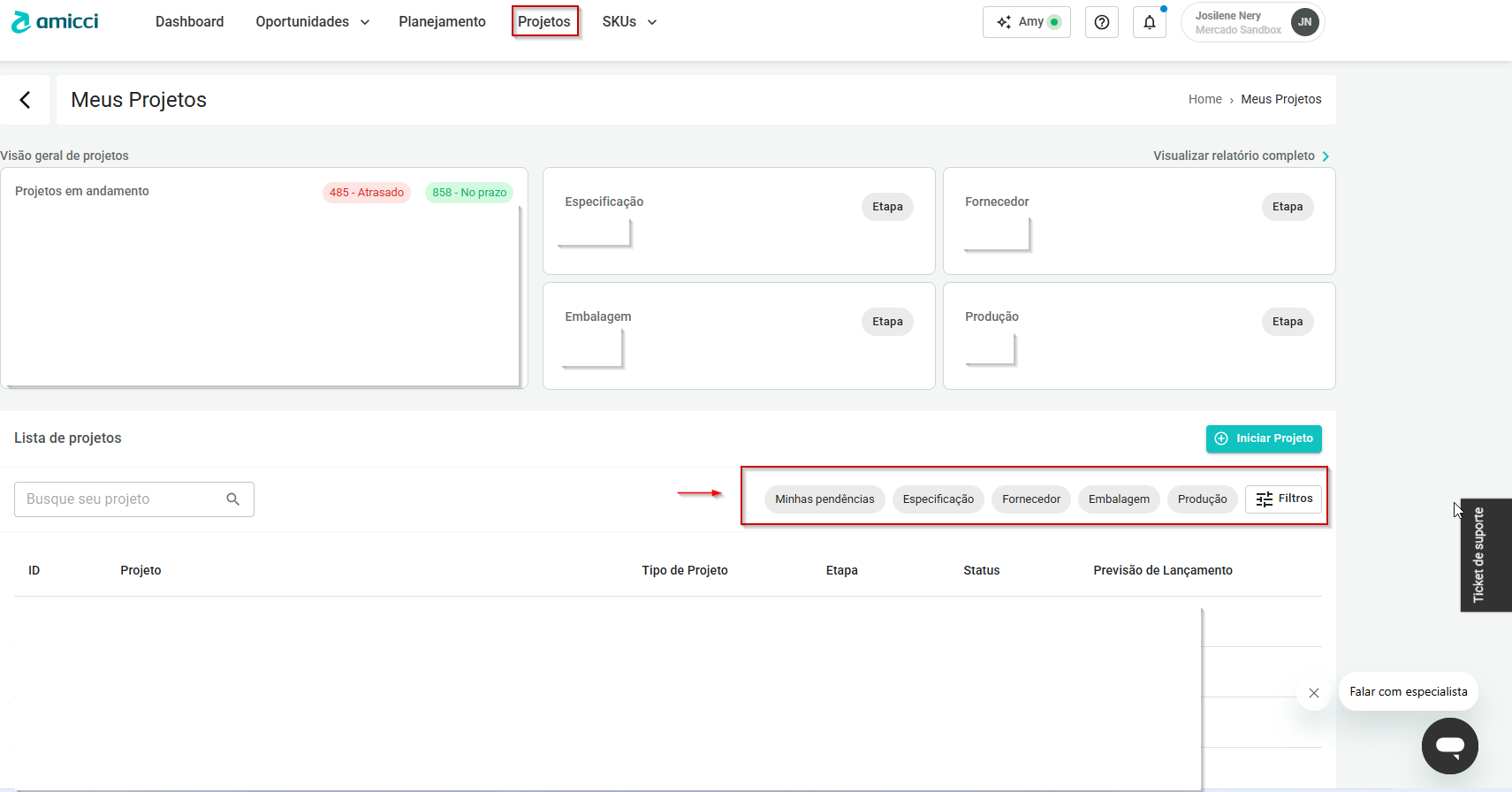The height and width of the screenshot is (792, 1512).
Task: Expand the Oportunidades dropdown menu
Action: pyautogui.click(x=312, y=22)
